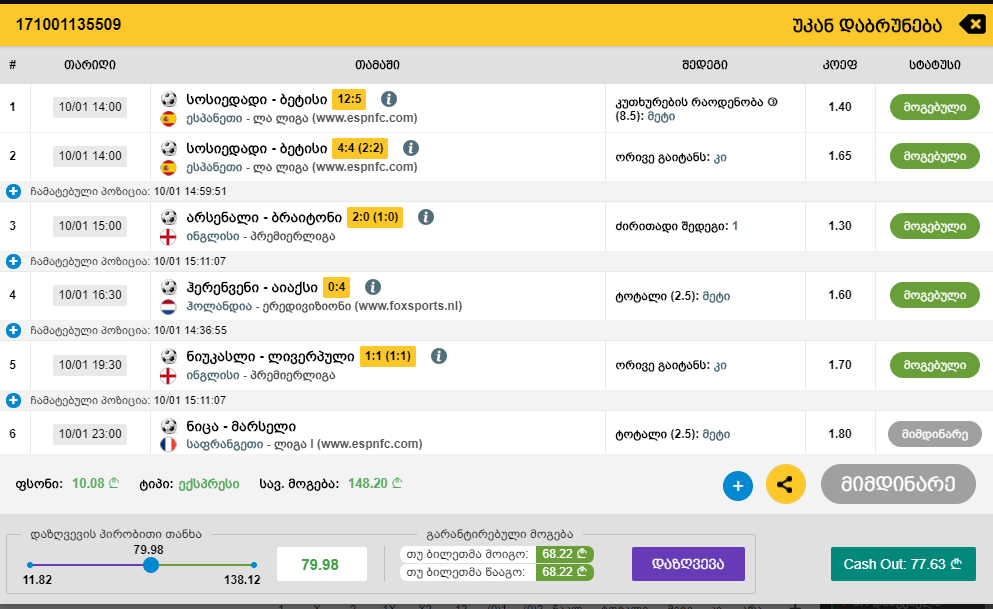Screen dimensions: 993x609
Task: Click შედეგი column header
Action: (x=705, y=65)
